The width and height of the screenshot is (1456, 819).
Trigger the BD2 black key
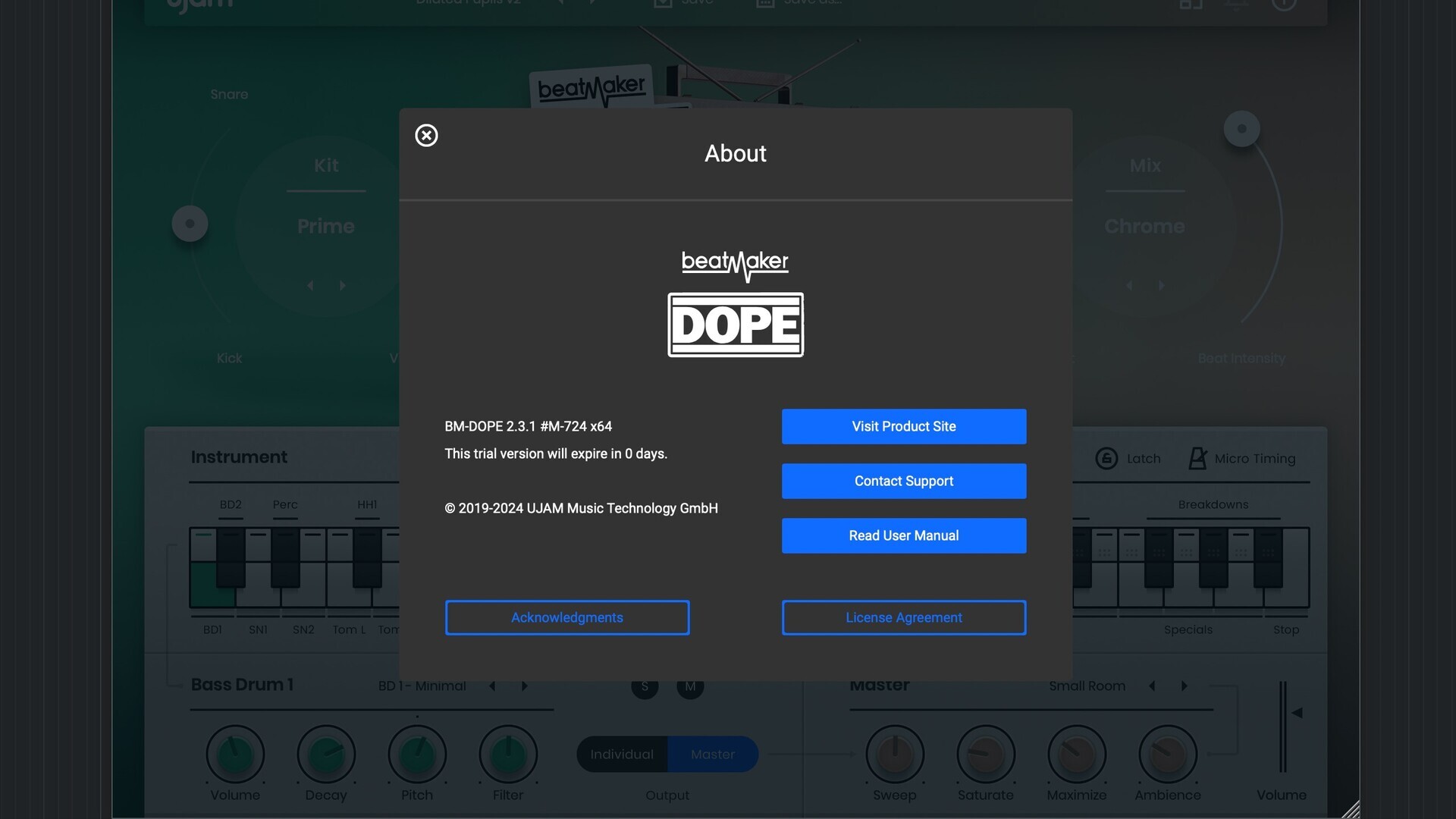point(231,558)
